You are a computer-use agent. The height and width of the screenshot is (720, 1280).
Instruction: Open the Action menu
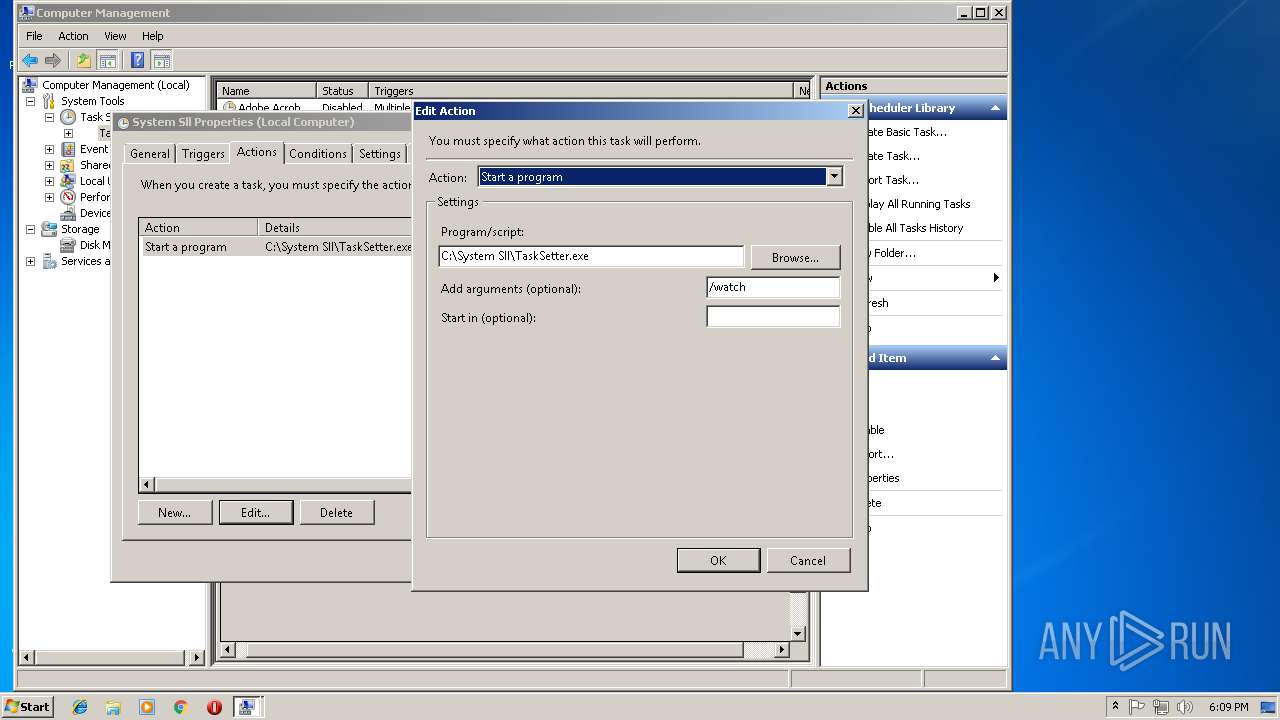(x=73, y=35)
